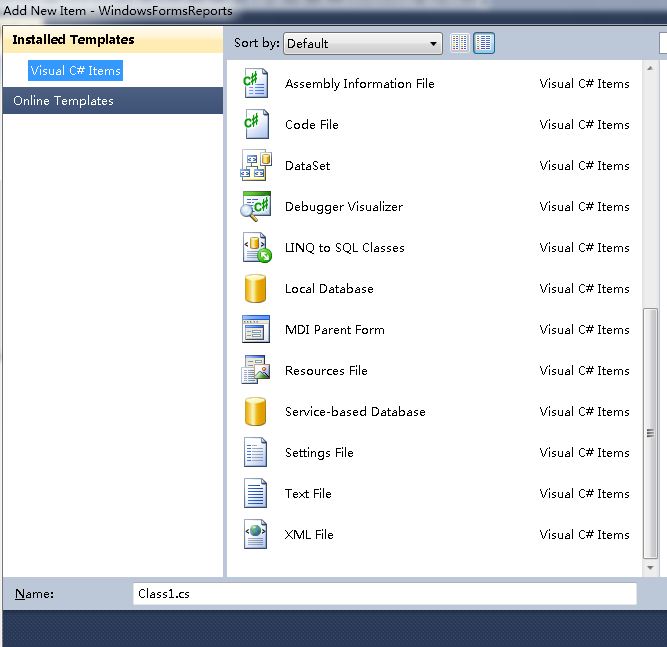Pick the Local Database entry
This screenshot has height=647, width=667.
point(329,289)
